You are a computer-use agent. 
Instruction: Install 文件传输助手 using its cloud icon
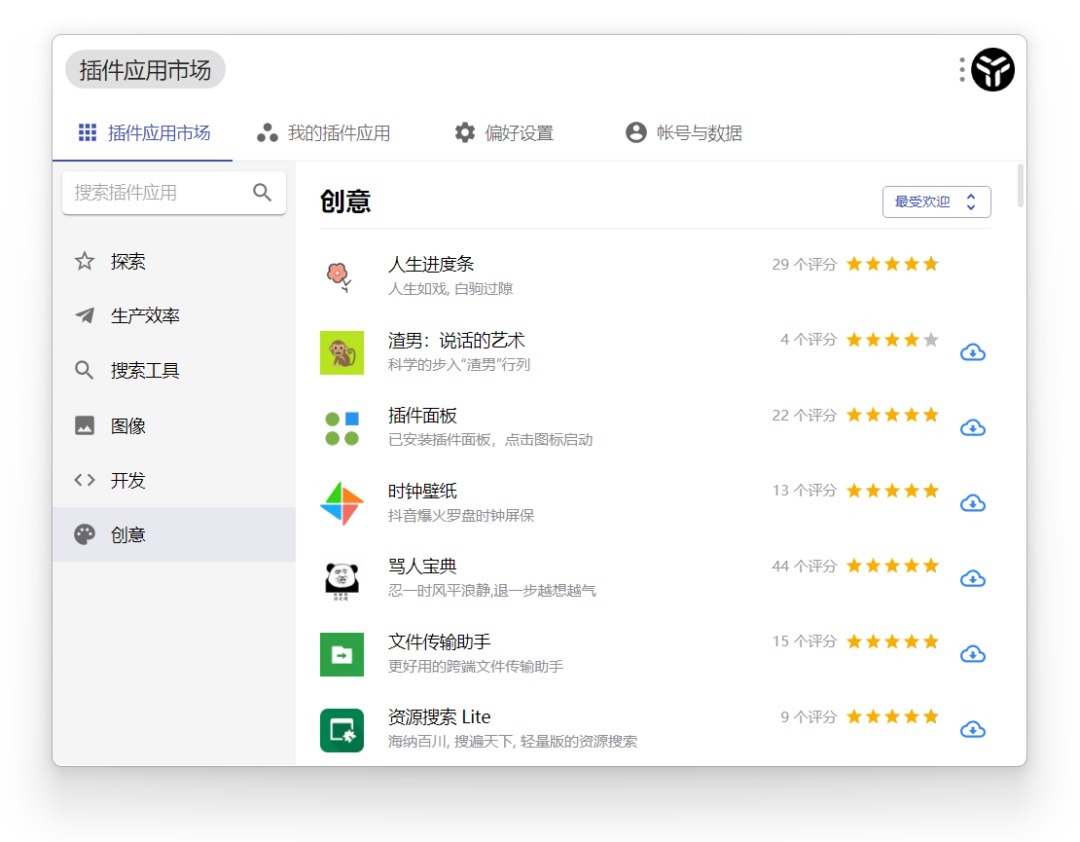coord(972,654)
